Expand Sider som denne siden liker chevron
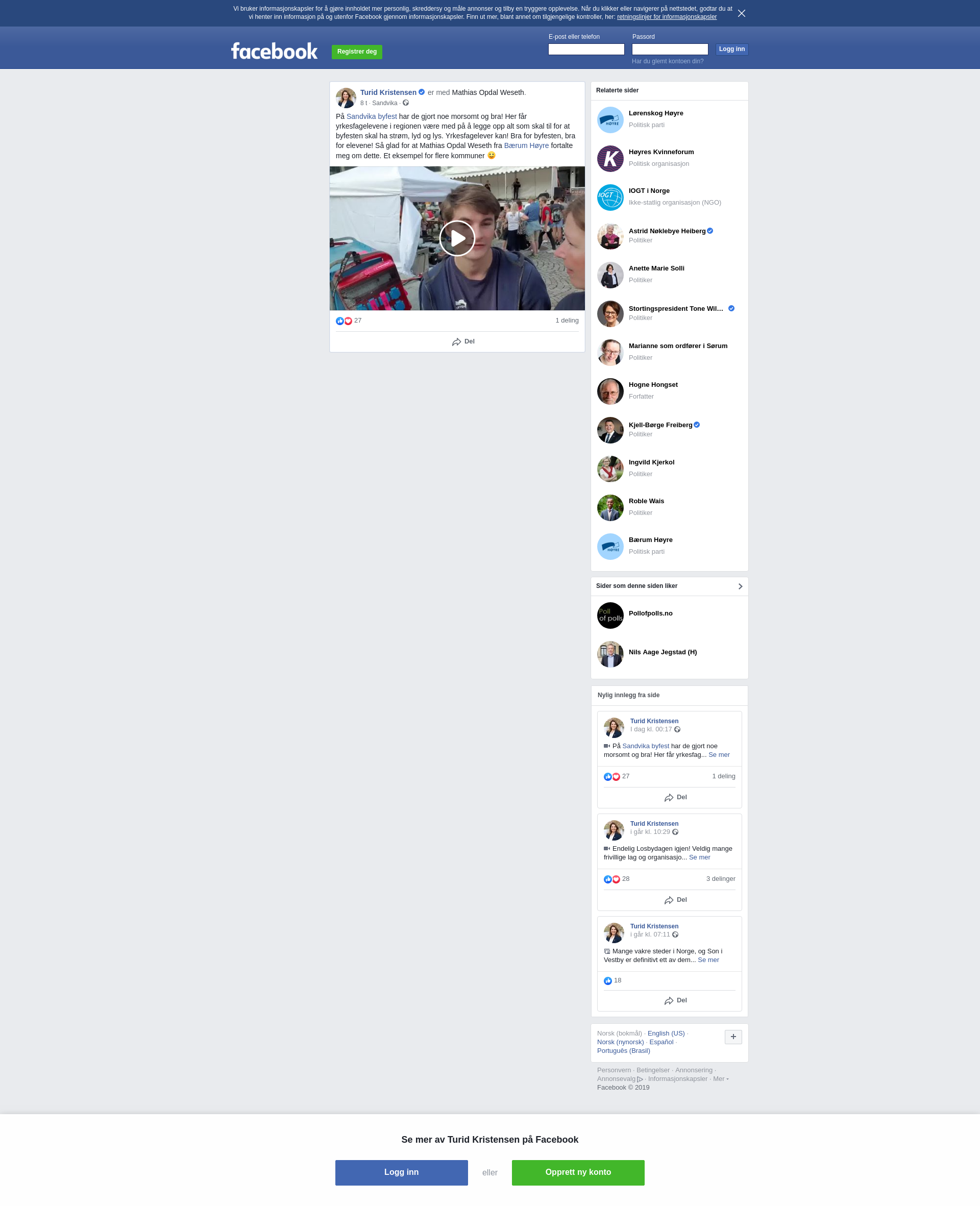980x1206 pixels. [x=740, y=586]
